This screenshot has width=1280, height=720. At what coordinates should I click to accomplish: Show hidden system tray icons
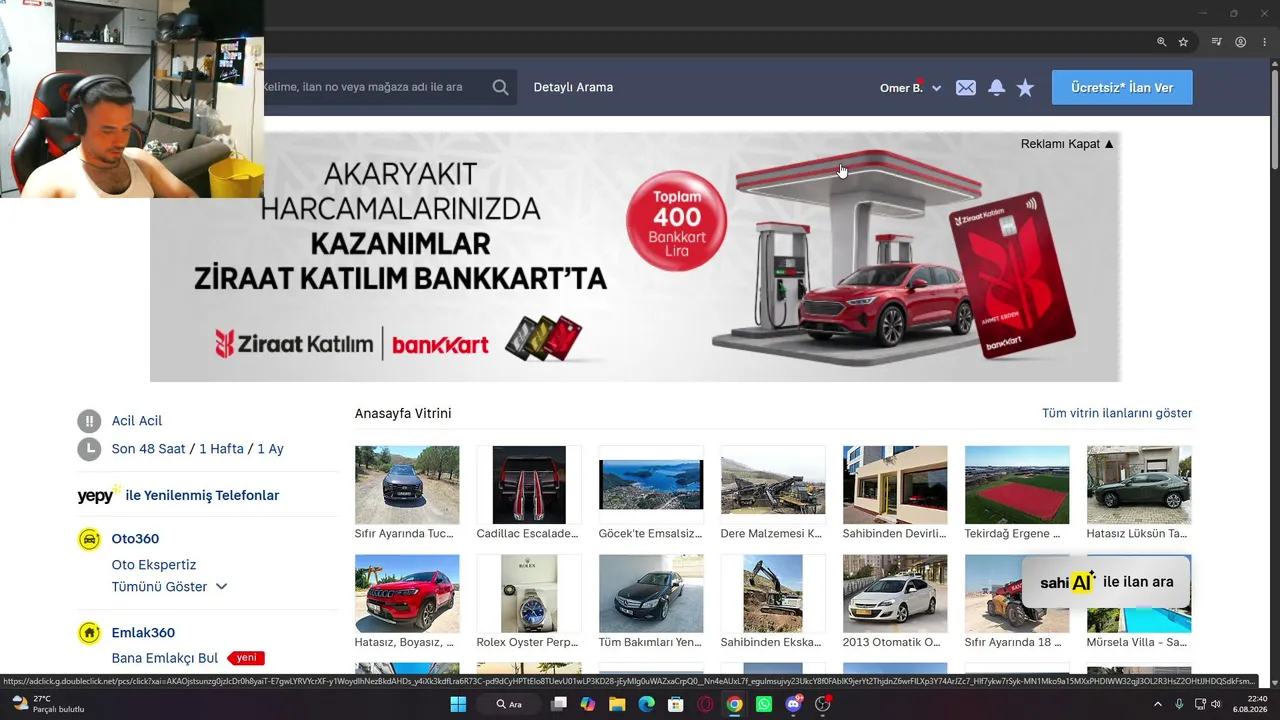1158,704
